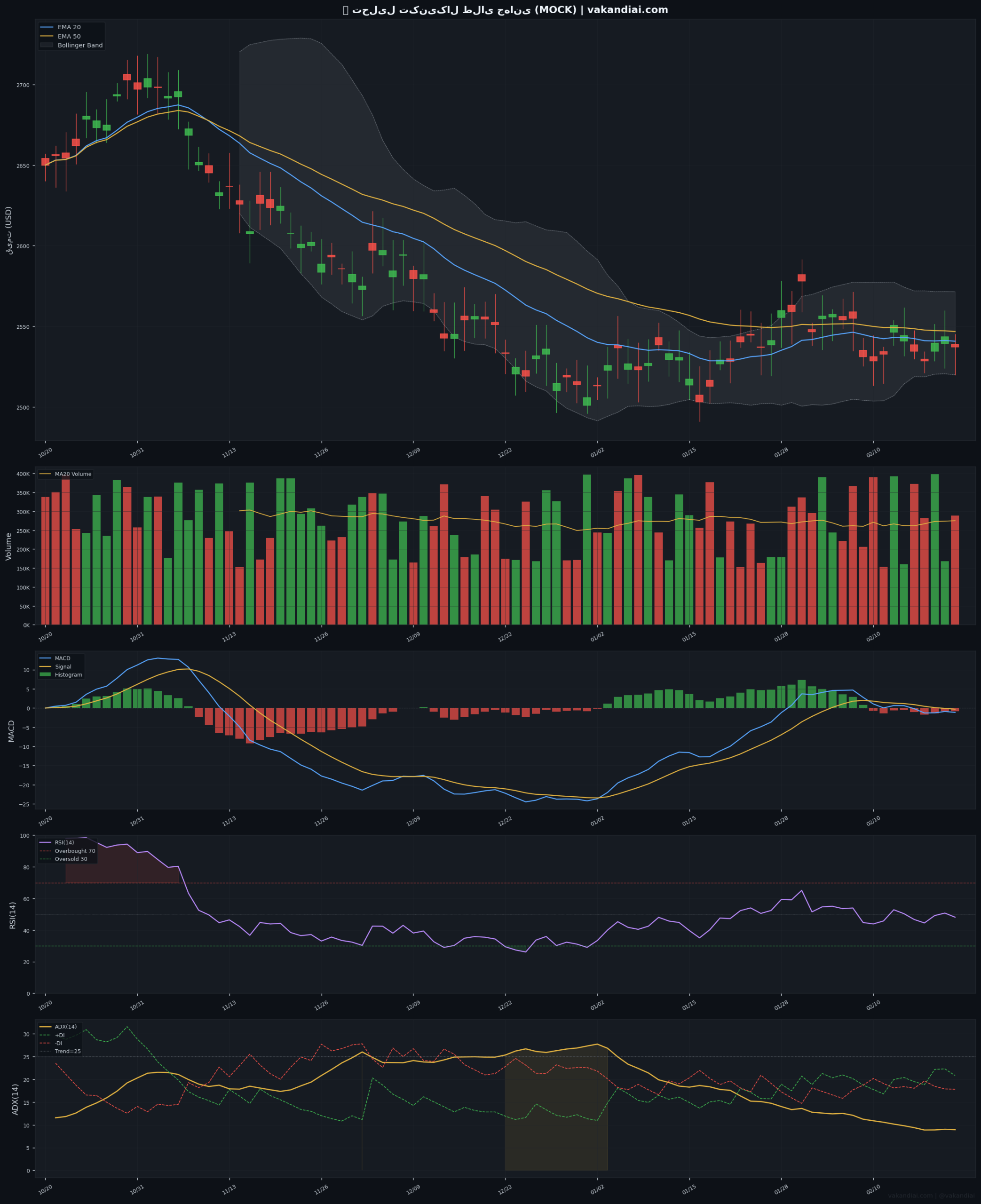Click the 02/10 date under the price chart
The image size is (981, 1204).
874,452
